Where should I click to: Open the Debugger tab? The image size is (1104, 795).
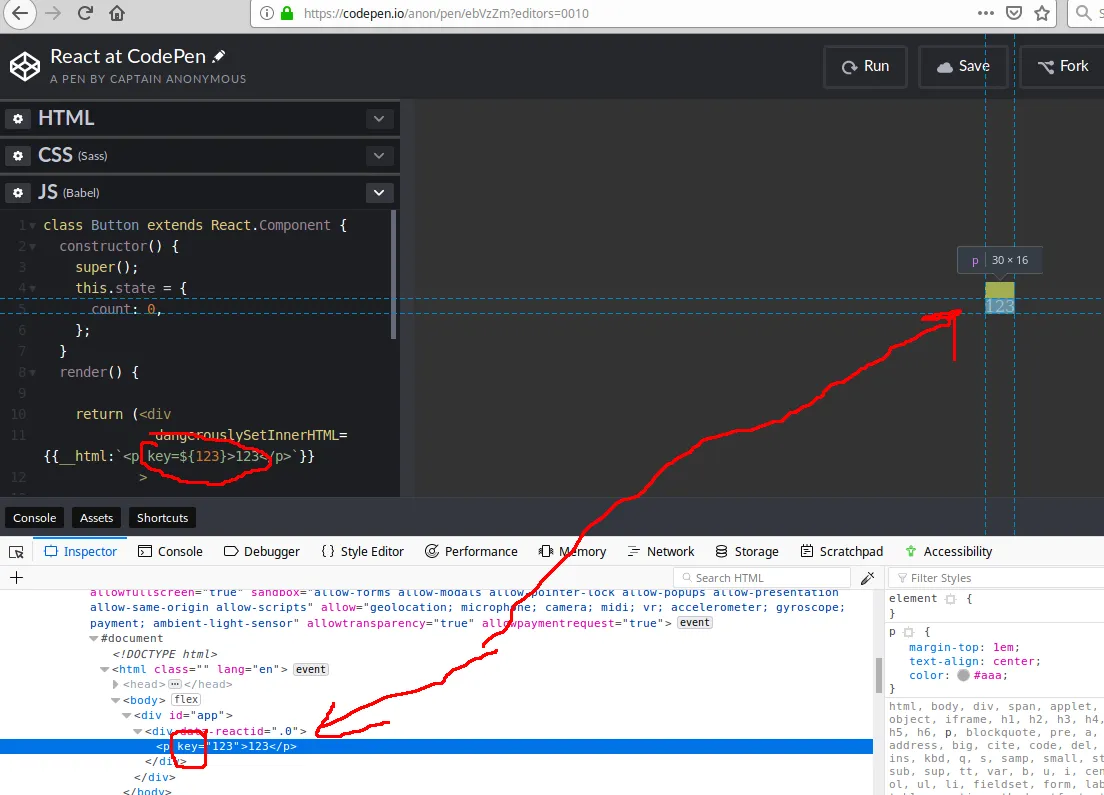click(x=261, y=551)
